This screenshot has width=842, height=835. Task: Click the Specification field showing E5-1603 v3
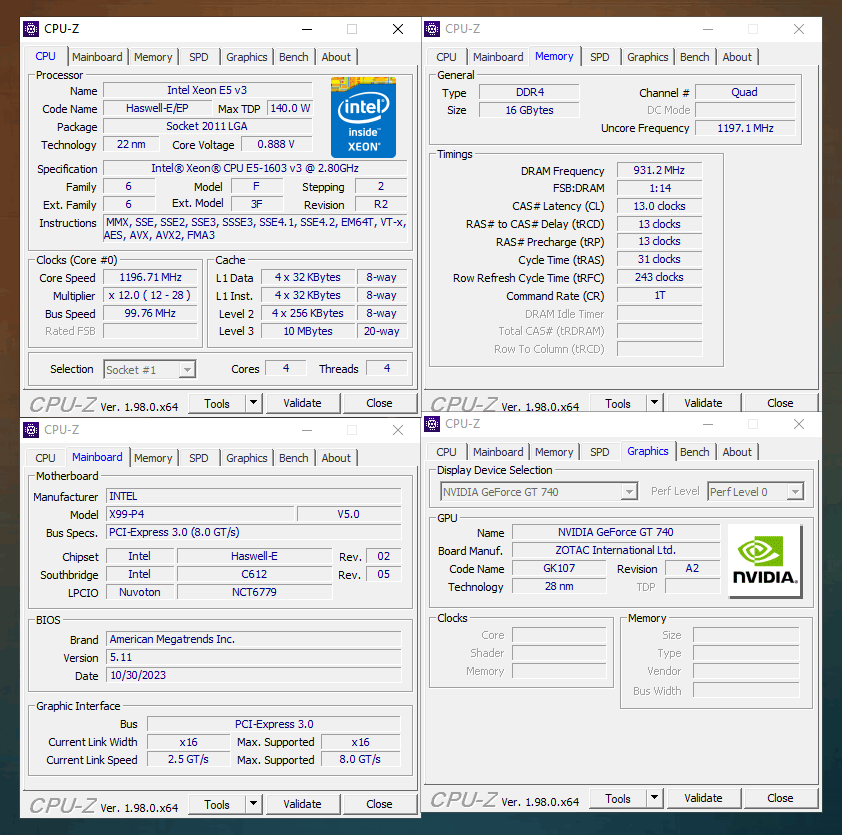pyautogui.click(x=255, y=168)
